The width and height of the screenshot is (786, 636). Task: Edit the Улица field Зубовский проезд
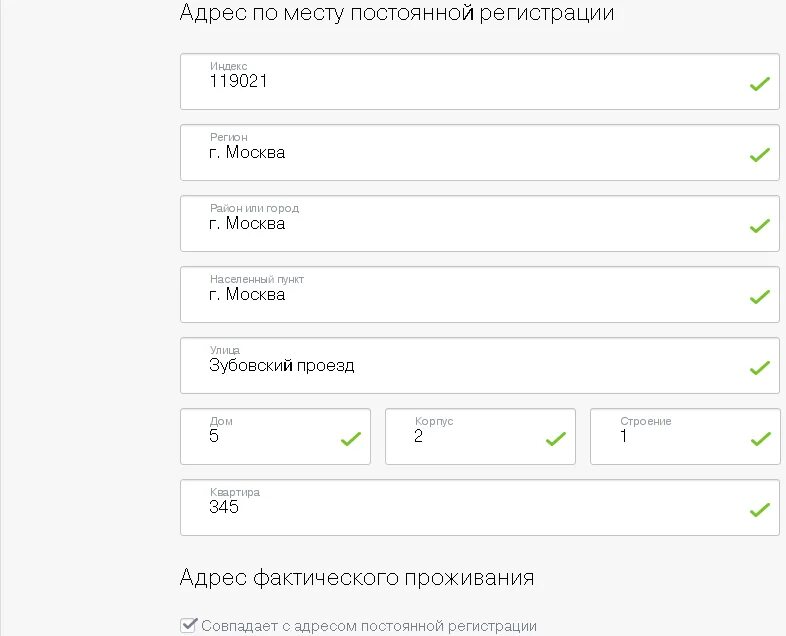coord(480,365)
